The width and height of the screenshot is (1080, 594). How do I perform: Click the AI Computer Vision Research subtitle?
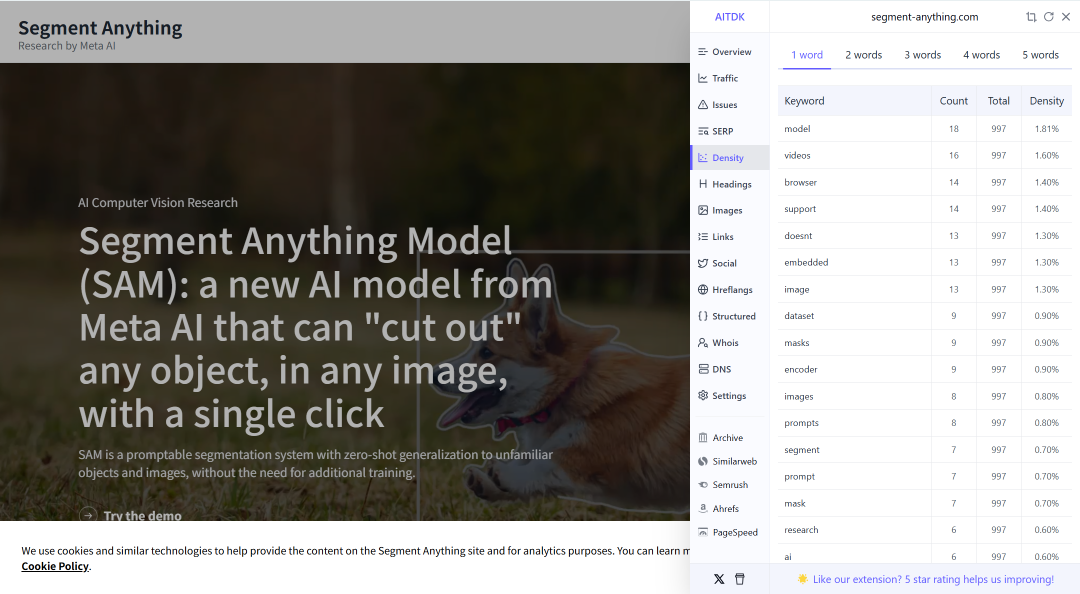[x=158, y=203]
